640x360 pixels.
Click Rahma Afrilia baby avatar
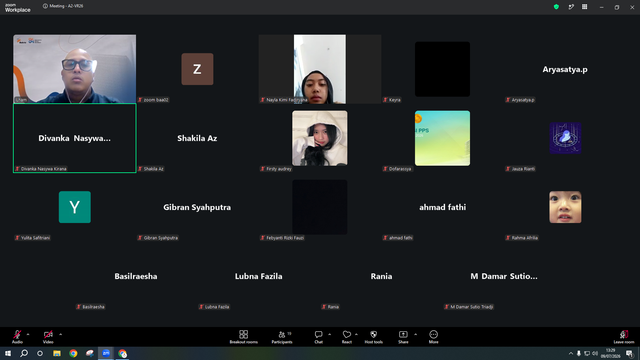click(x=565, y=207)
